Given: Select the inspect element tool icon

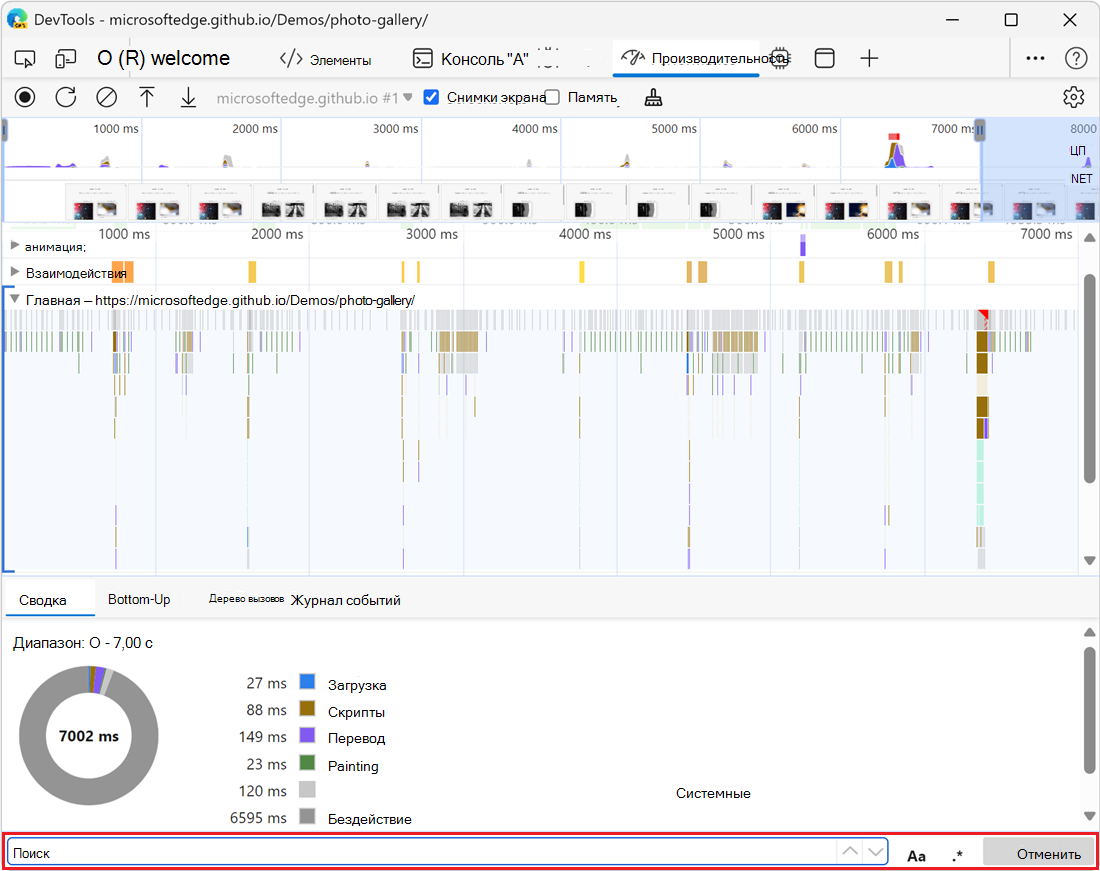Looking at the screenshot, I should click(25, 59).
